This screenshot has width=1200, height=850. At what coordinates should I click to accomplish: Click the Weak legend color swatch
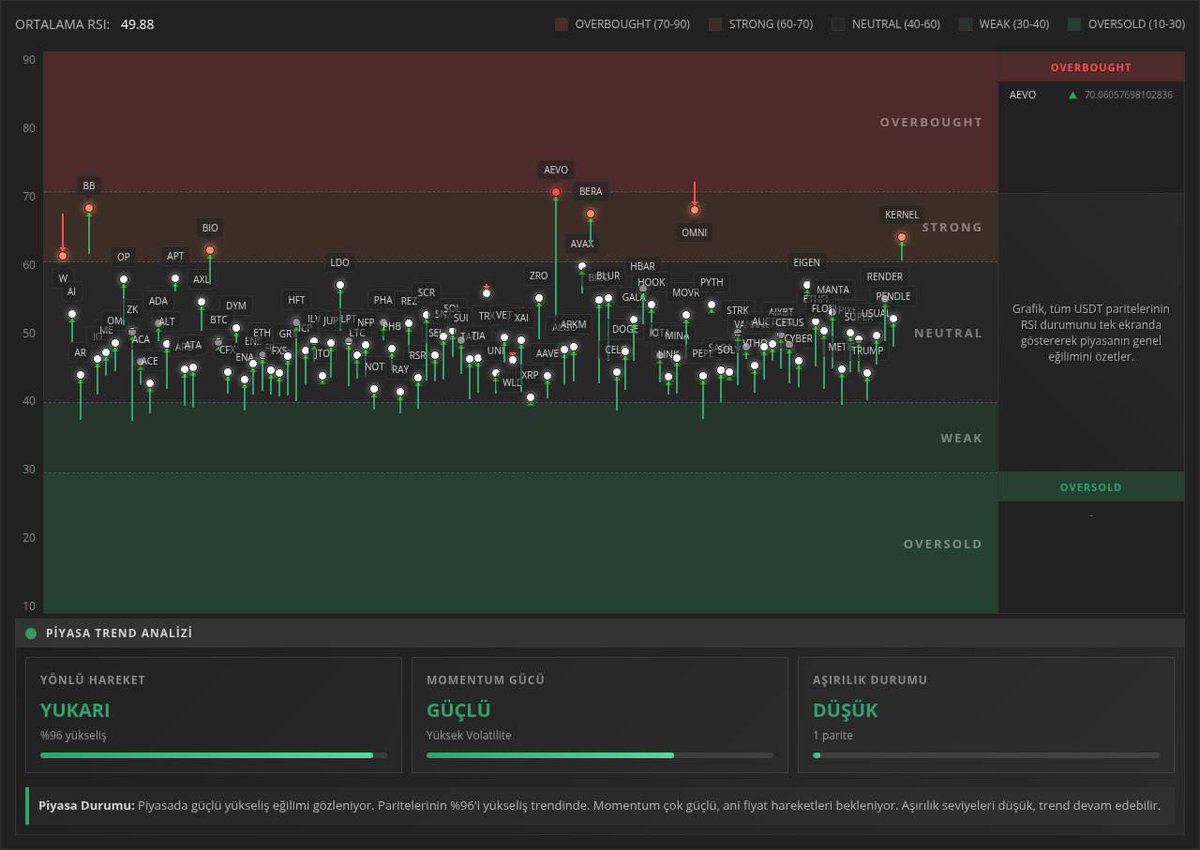[x=965, y=24]
